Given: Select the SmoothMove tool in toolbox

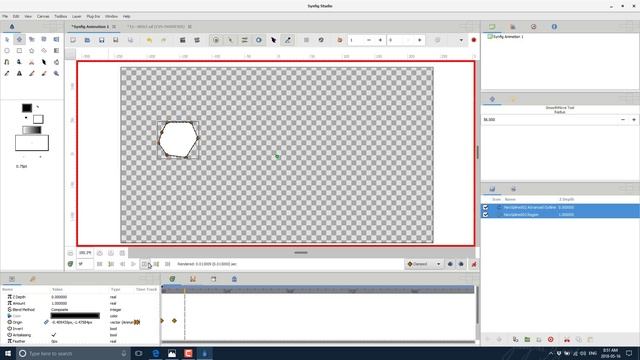Looking at the screenshot, I should coord(19,40).
